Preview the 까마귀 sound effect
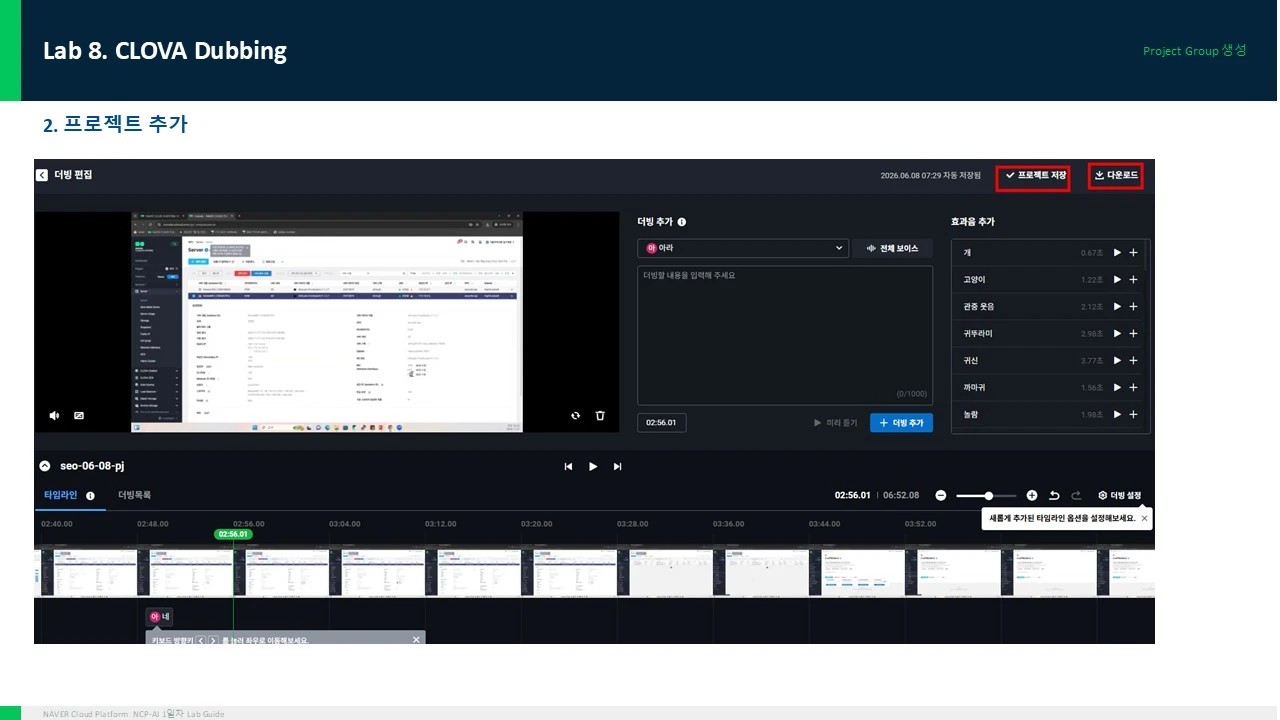Screen dimensions: 1280x720 pyautogui.click(x=1118, y=388)
